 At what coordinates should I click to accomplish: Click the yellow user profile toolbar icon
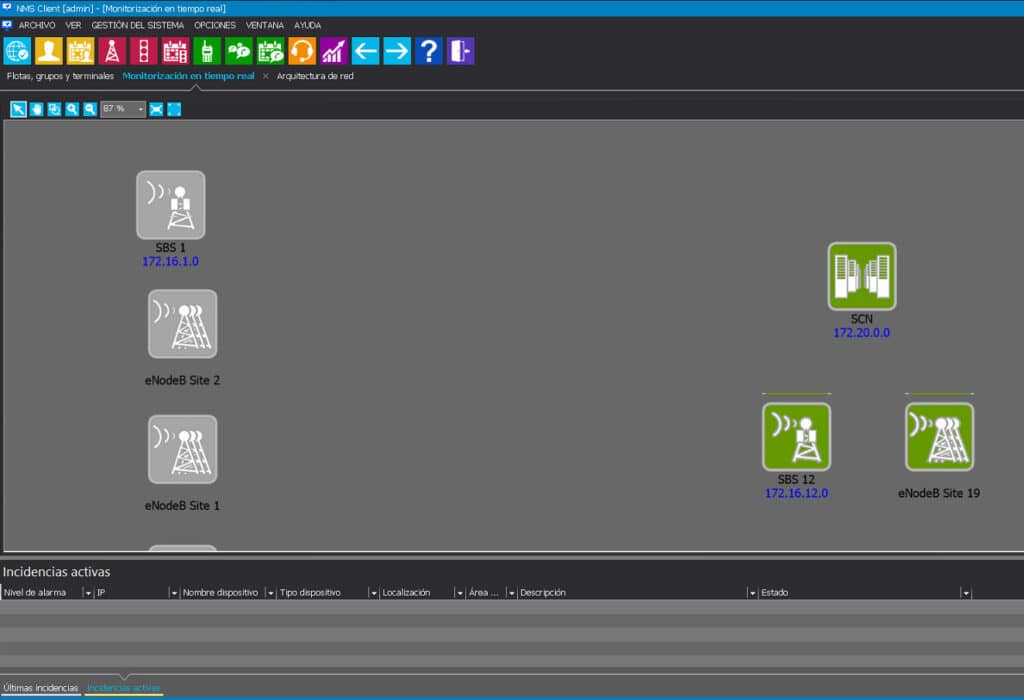[48, 51]
